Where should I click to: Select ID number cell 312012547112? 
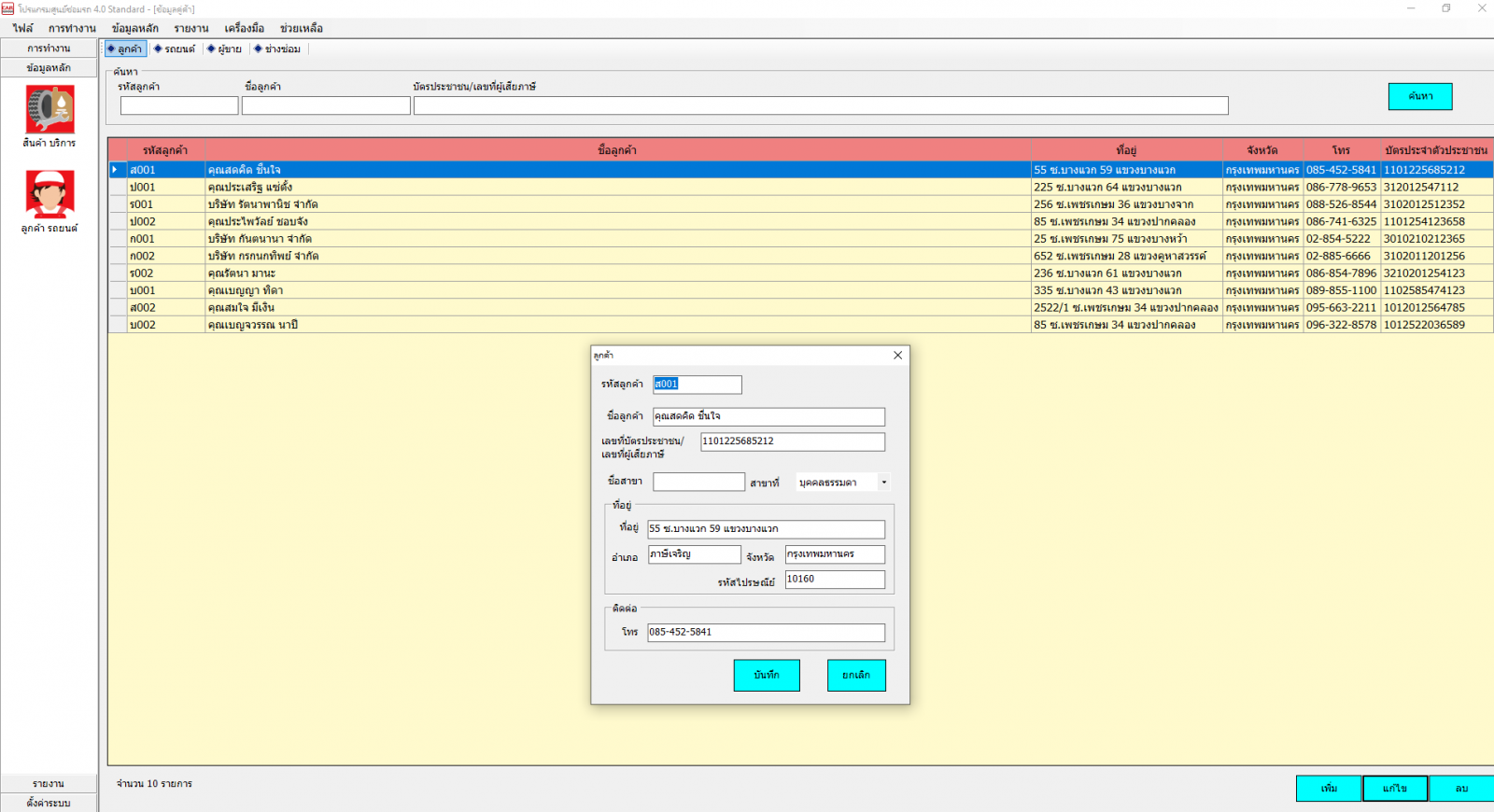pyautogui.click(x=1437, y=188)
